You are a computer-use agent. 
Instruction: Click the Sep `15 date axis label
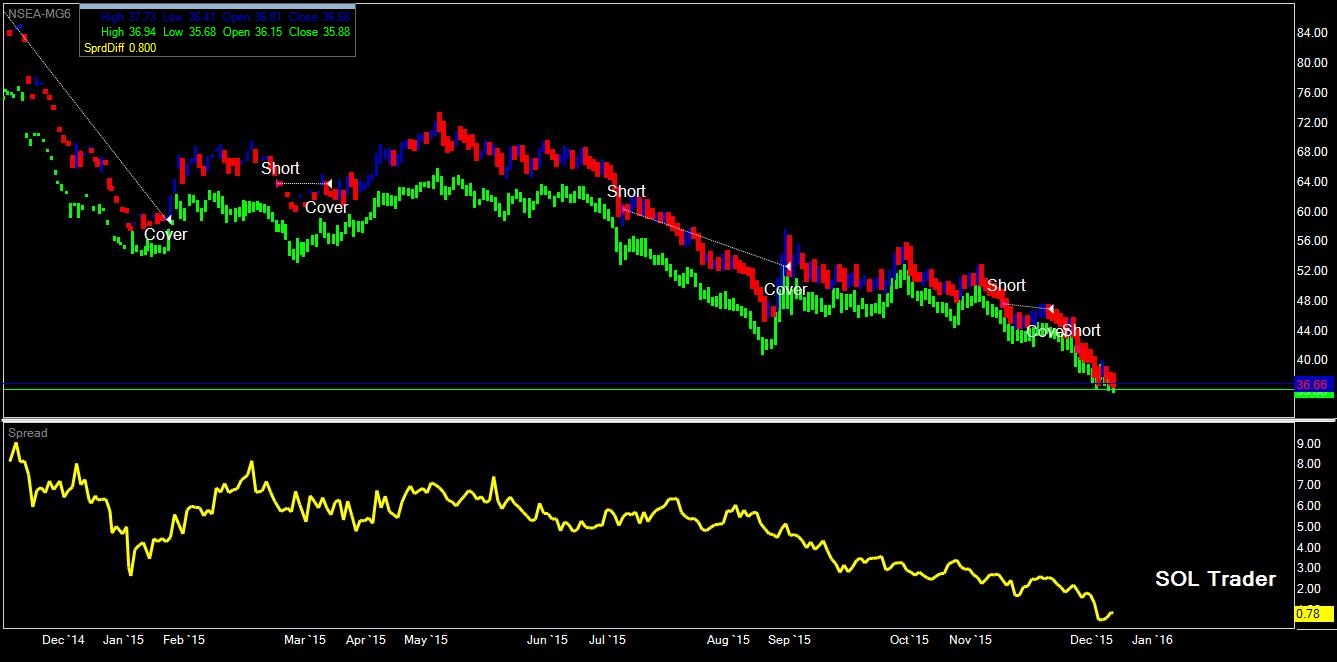tap(790, 639)
